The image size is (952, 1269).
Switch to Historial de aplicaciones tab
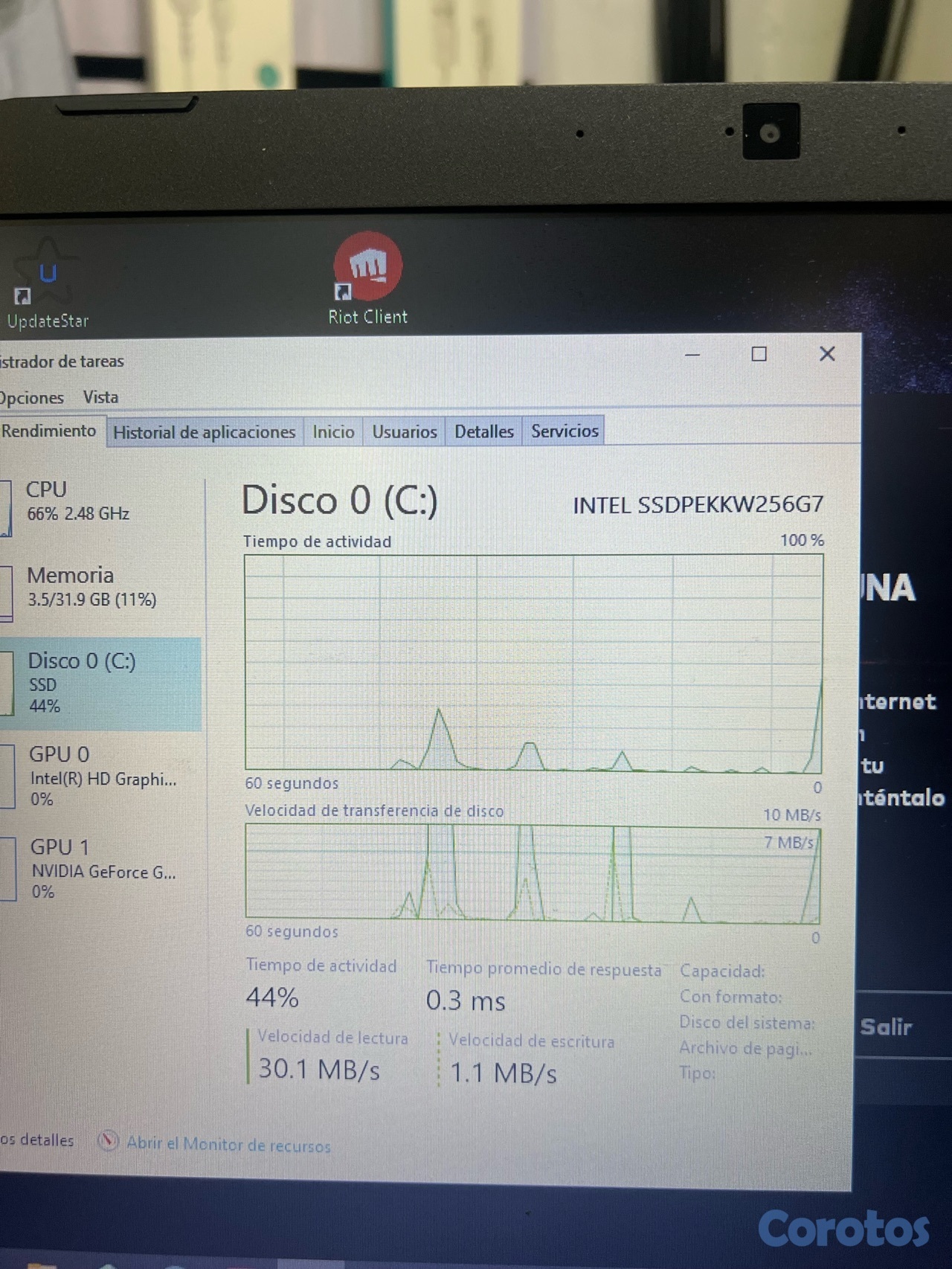coord(204,432)
